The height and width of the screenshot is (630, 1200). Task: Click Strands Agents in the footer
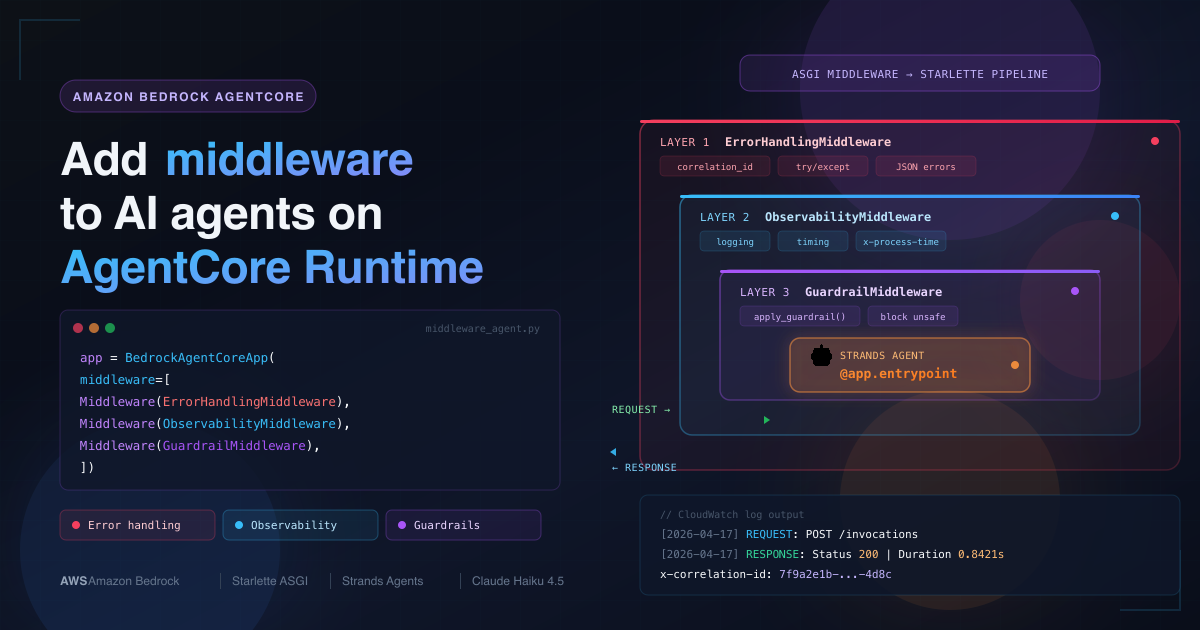point(383,581)
